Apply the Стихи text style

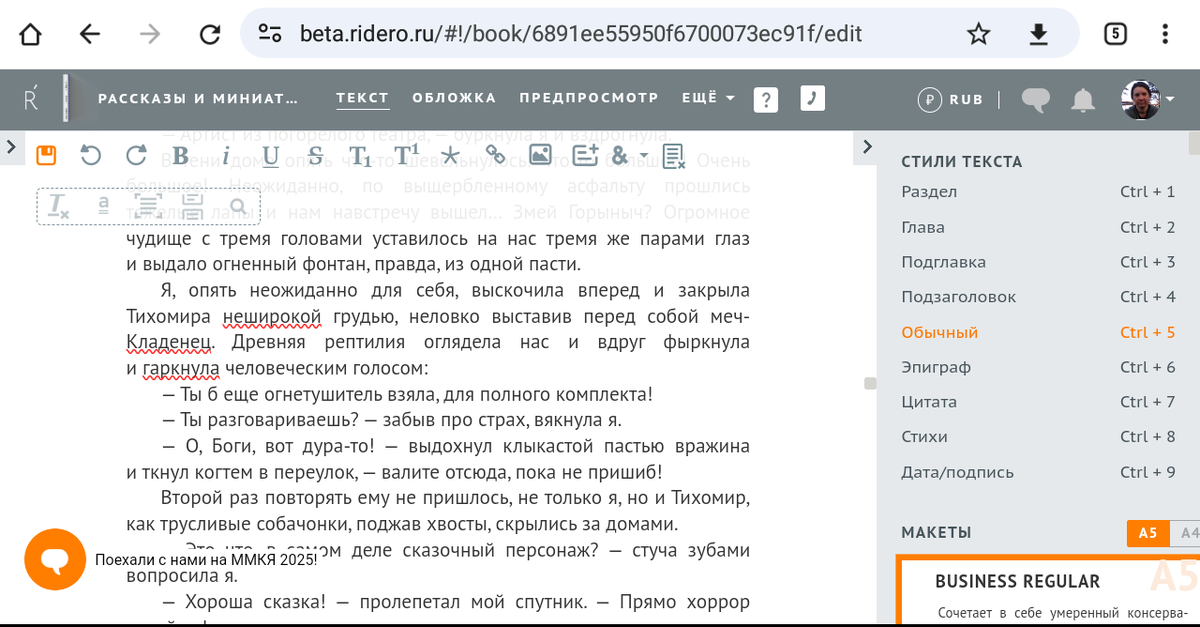pyautogui.click(x=1038, y=437)
